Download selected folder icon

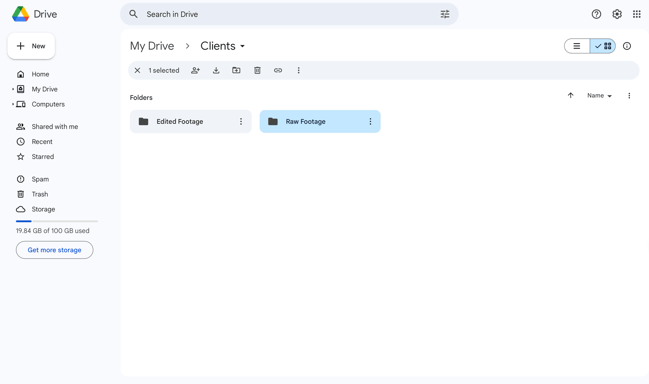216,70
